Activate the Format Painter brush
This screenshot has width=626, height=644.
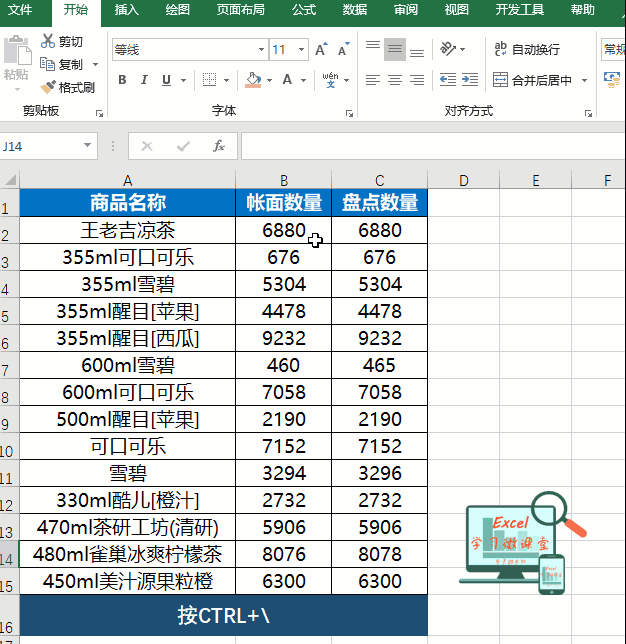pyautogui.click(x=48, y=87)
